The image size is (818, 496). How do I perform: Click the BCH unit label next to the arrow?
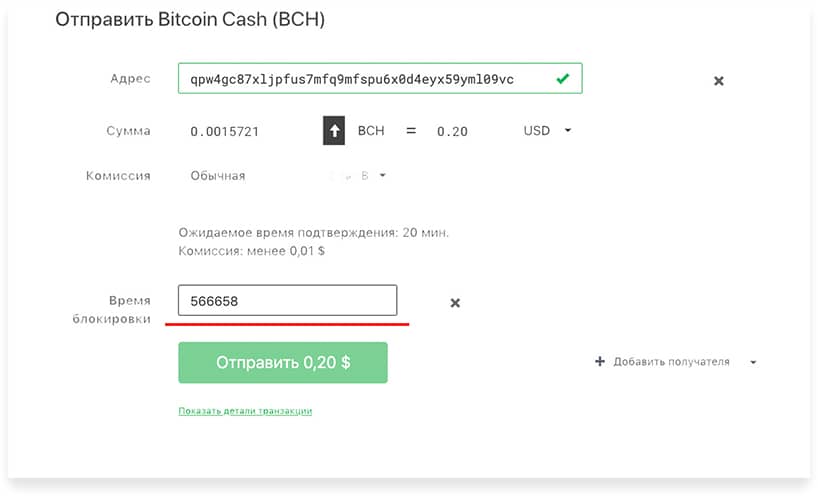tap(371, 130)
